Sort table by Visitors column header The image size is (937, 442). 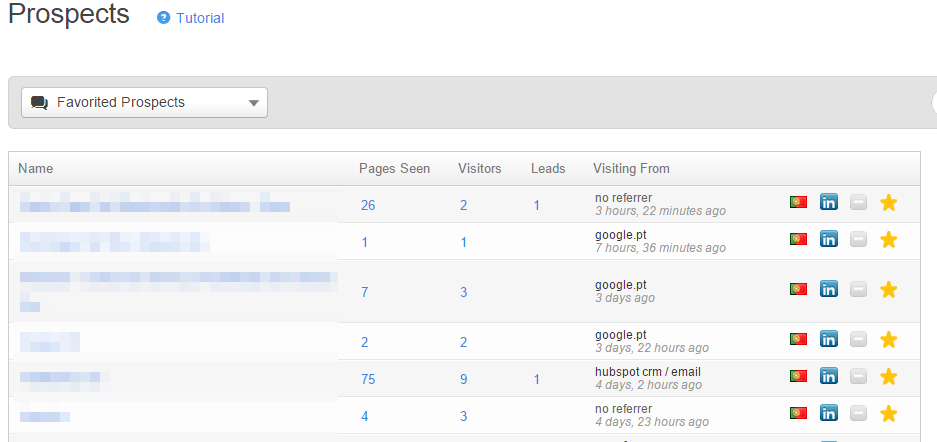479,169
